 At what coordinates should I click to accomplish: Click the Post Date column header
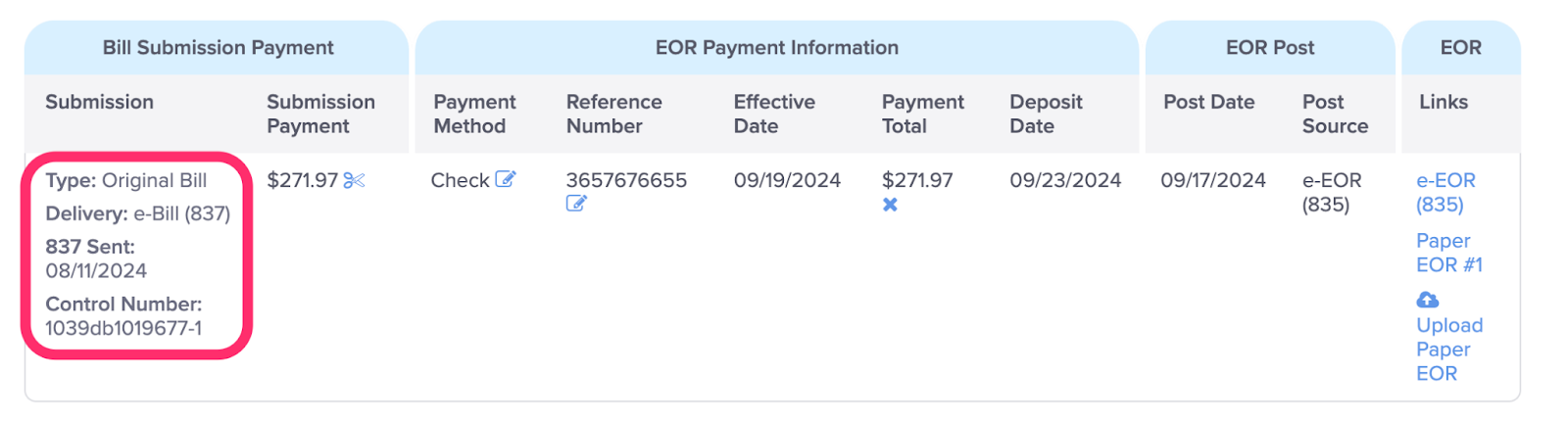tap(1208, 102)
